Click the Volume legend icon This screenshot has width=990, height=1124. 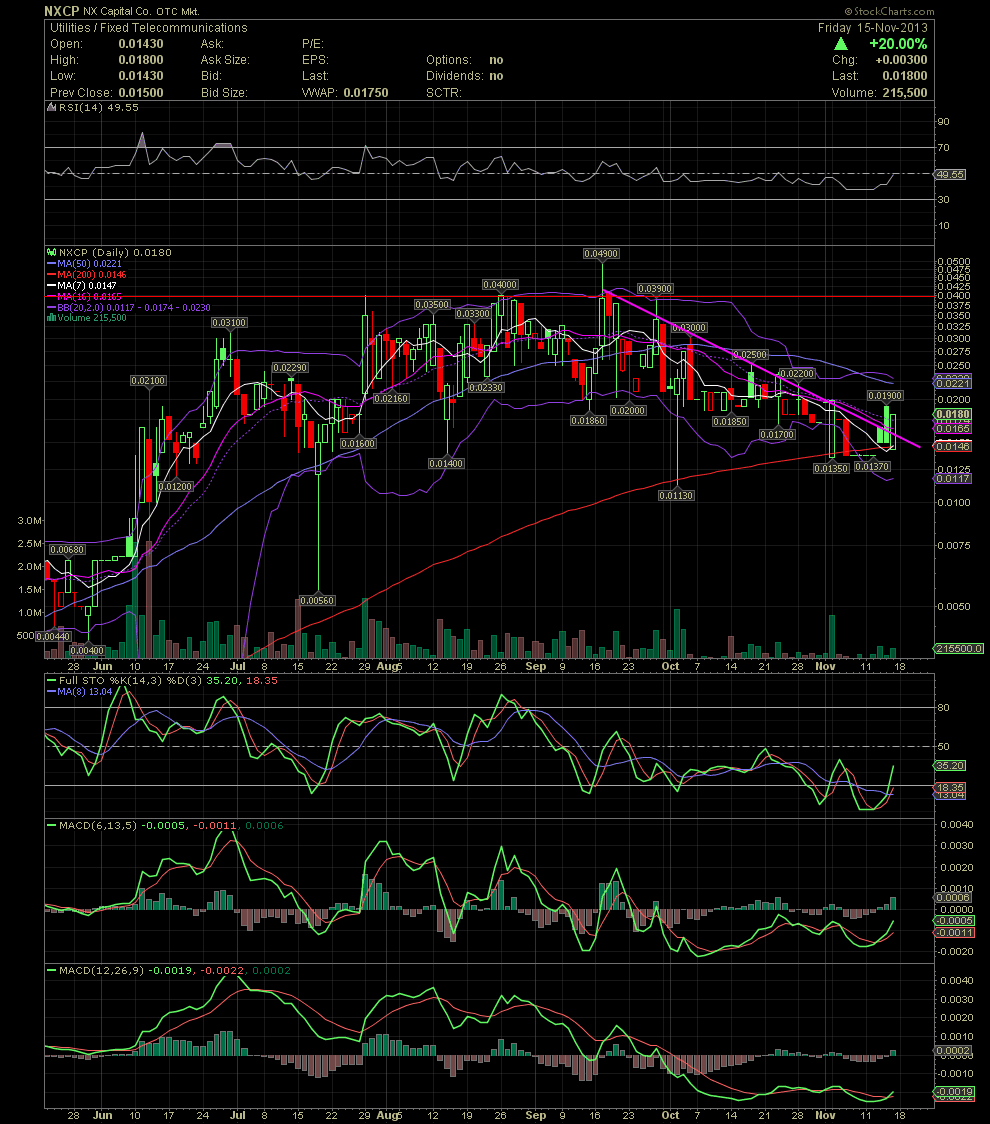(51, 318)
